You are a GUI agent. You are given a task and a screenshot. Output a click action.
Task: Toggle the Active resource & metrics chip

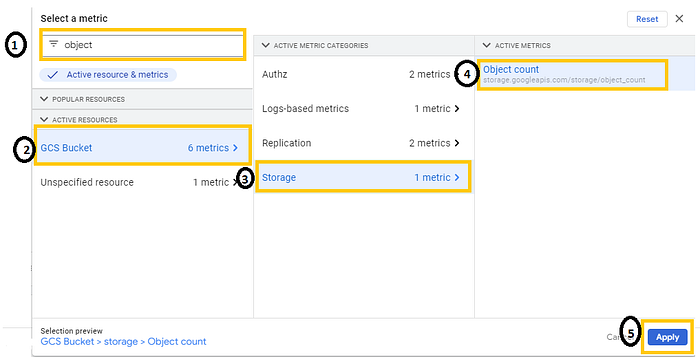point(108,75)
